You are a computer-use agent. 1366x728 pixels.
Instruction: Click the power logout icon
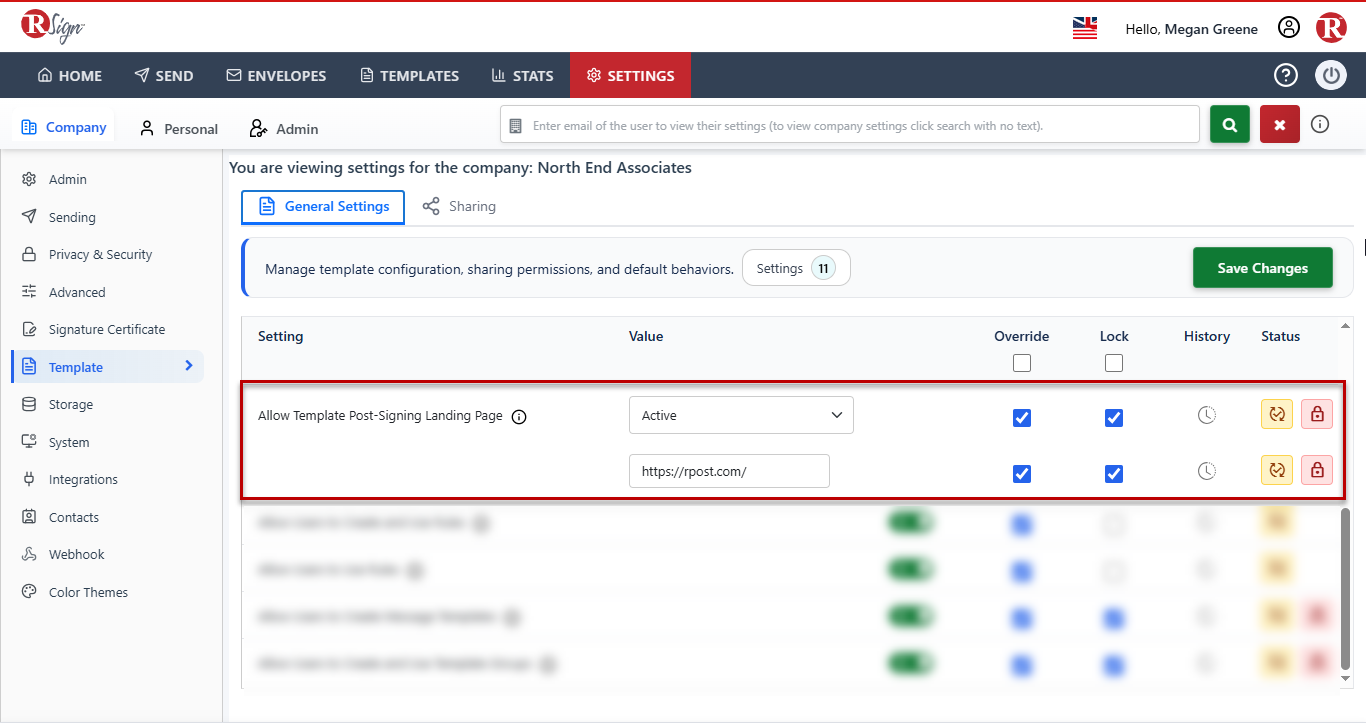click(x=1331, y=75)
